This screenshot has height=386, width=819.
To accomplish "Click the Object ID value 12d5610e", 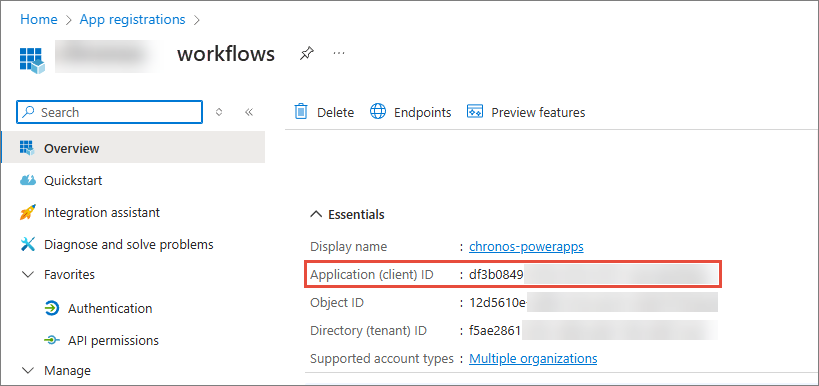I will [498, 303].
